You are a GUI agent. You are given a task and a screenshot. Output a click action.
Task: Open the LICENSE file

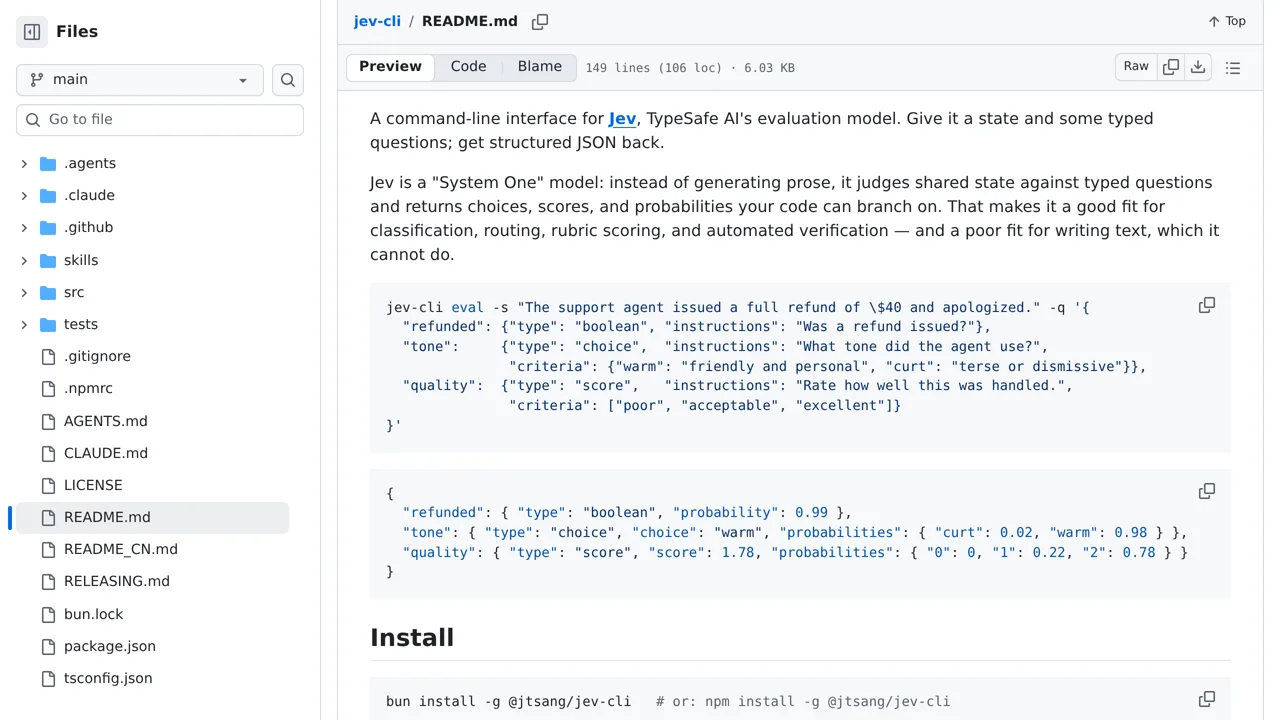tap(93, 485)
